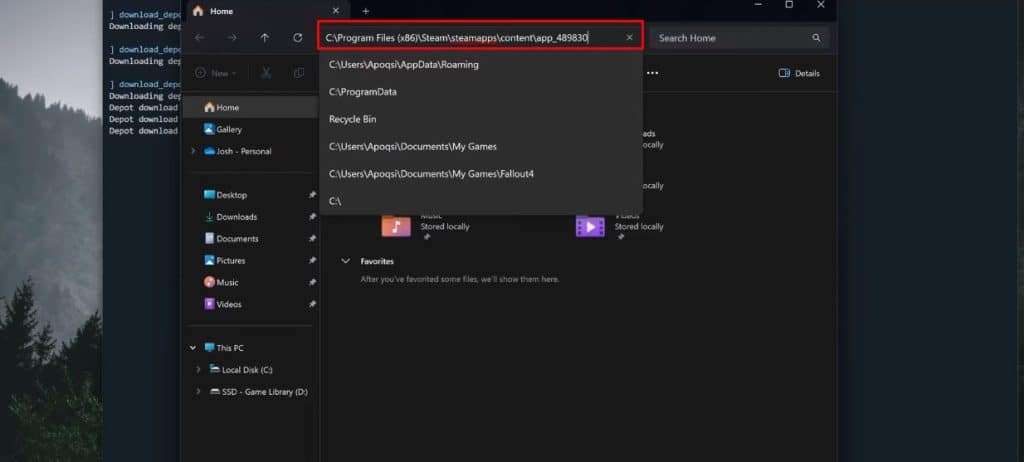Open a new File Explorer tab
Image resolution: width=1024 pixels, height=462 pixels.
coord(366,11)
